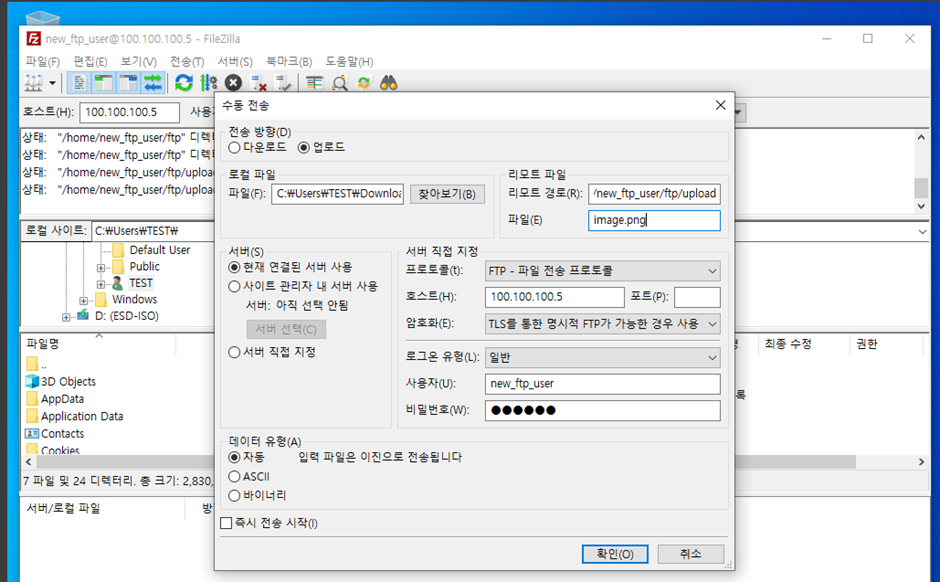
Task: Click the binoculars file search icon
Action: 388,83
